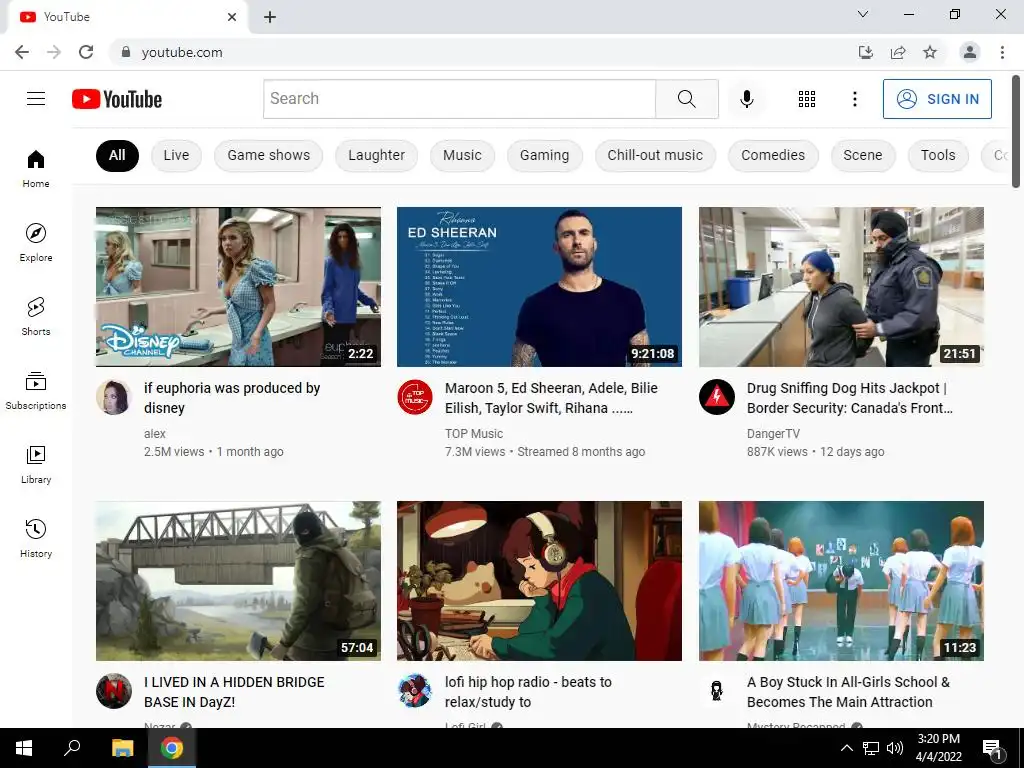1024x768 pixels.
Task: Click the install app icon in address bar
Action: pos(865,52)
